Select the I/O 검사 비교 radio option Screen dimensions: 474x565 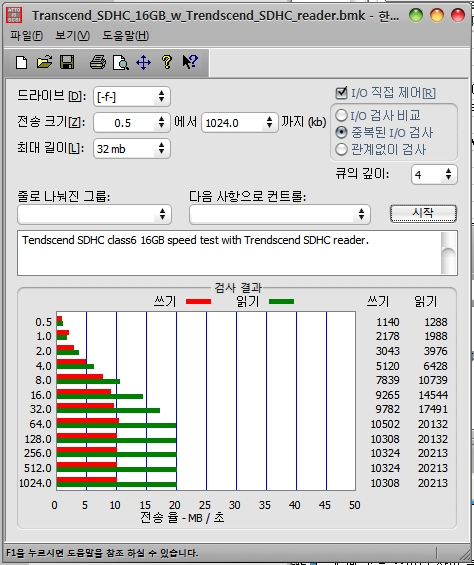[341, 115]
